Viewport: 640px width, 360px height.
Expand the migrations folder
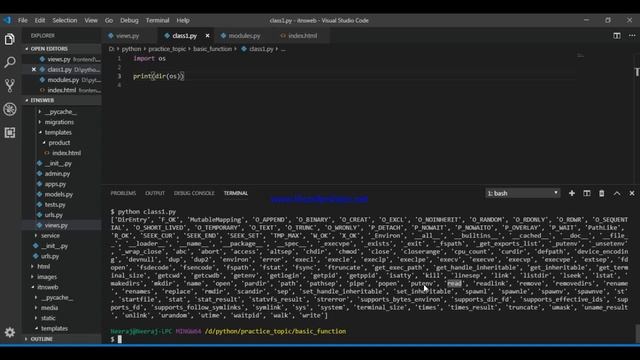(59, 122)
